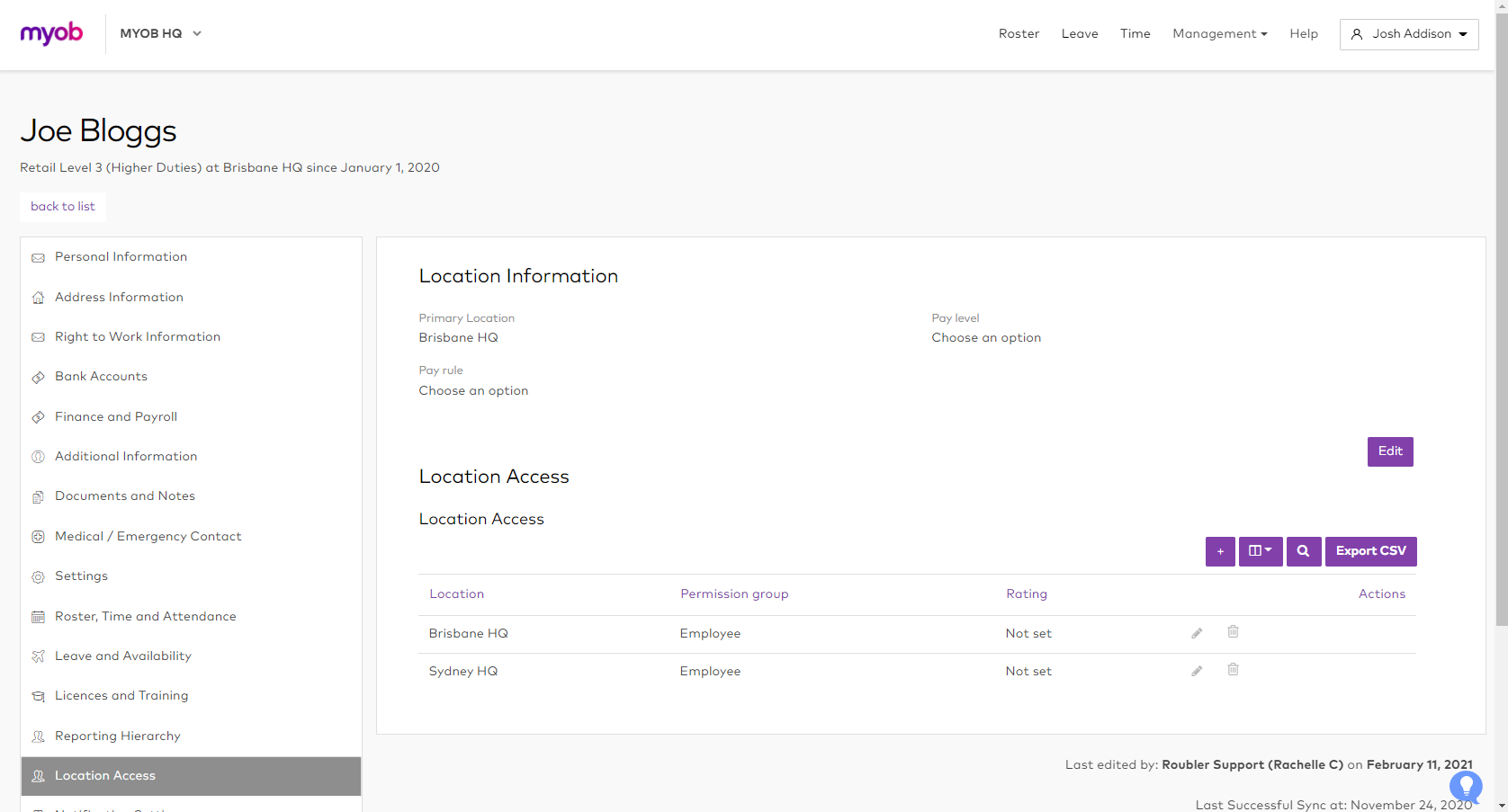This screenshot has height=812, width=1508.
Task: Click the Medical / Emergency Contact sidebar icon
Action: coord(38,537)
